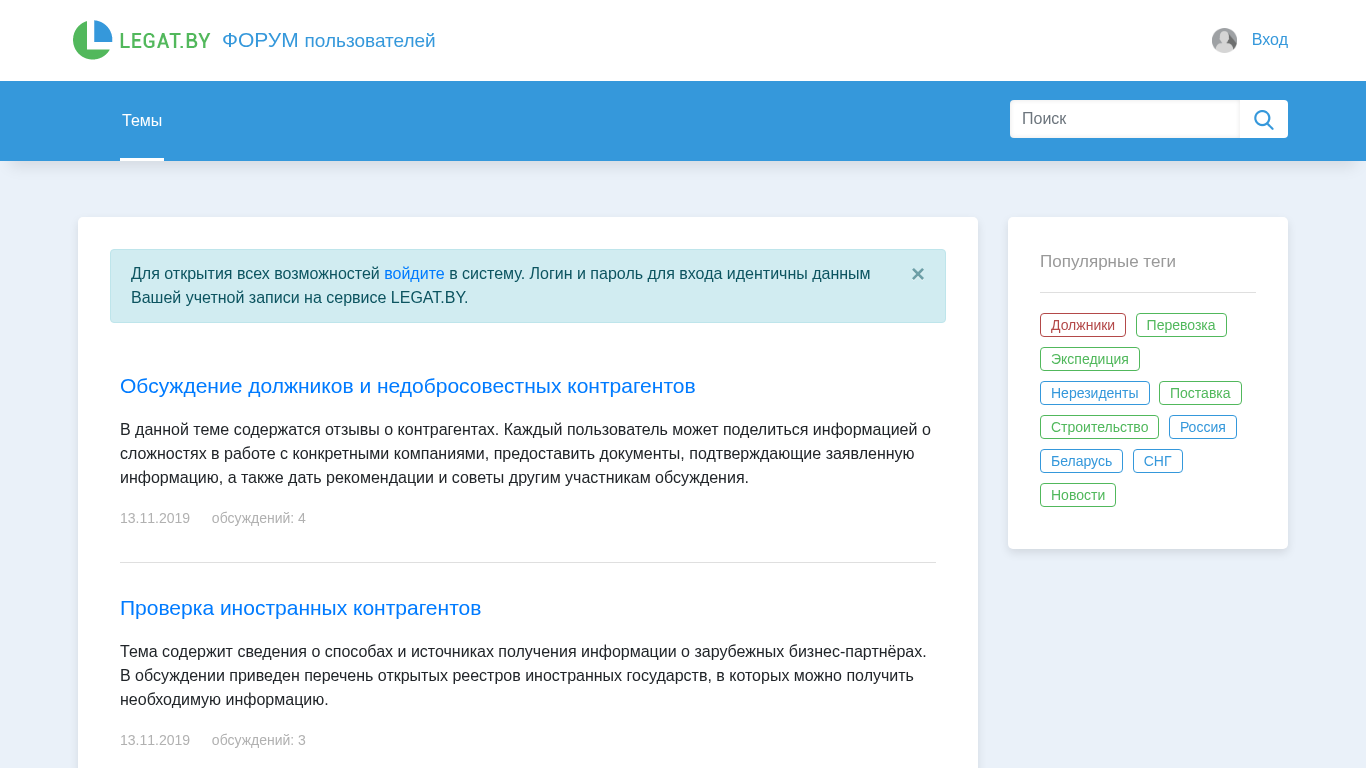This screenshot has height=768, width=1366.
Task: Click the Новости tag
Action: (1077, 495)
